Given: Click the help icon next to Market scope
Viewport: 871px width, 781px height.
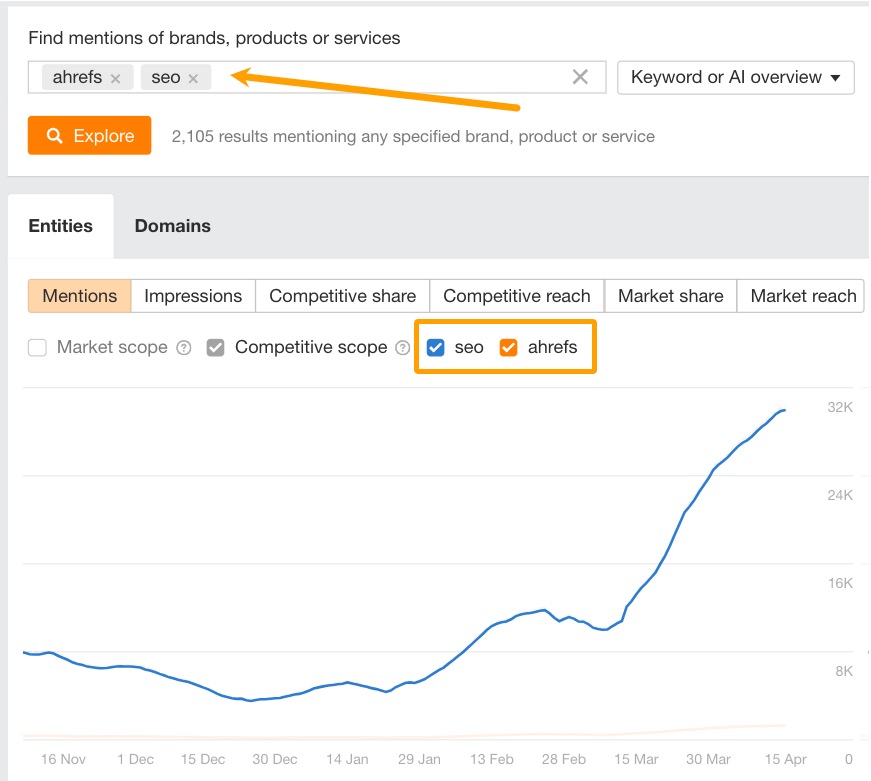Looking at the screenshot, I should [x=186, y=347].
